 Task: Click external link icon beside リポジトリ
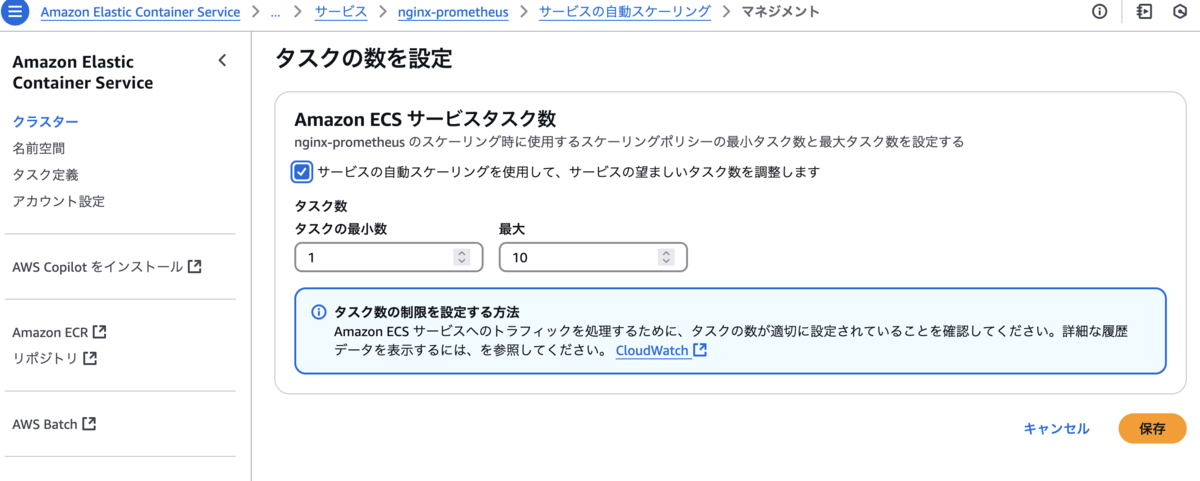(90, 357)
